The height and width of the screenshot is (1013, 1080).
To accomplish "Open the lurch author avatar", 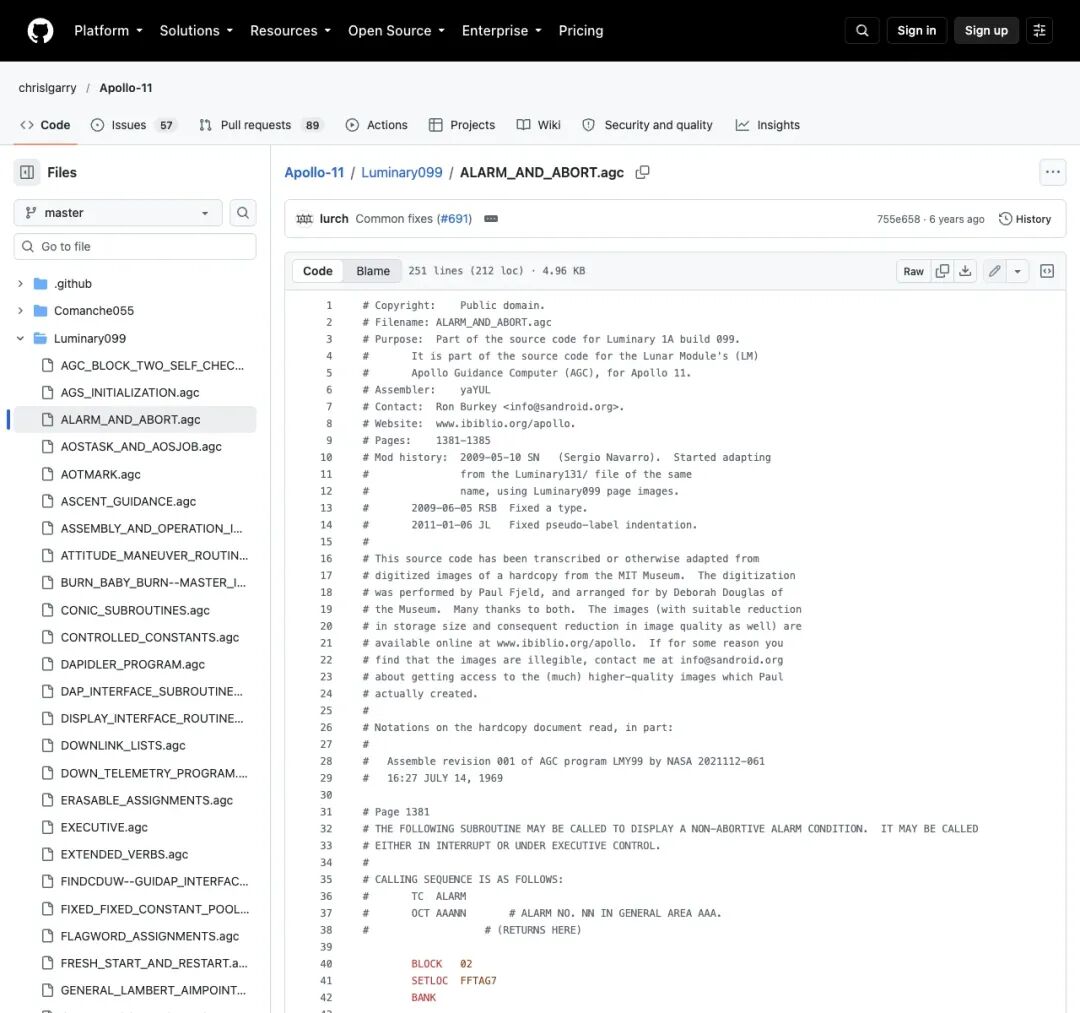I will (x=304, y=219).
